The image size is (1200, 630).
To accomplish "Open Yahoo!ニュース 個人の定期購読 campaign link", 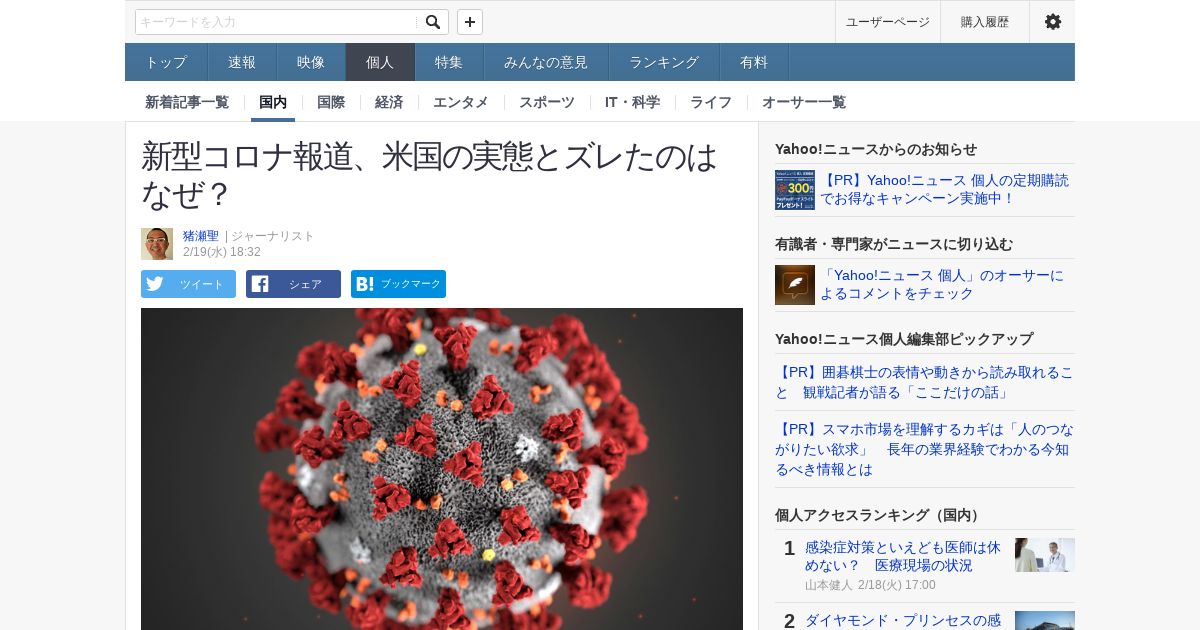I will 944,189.
